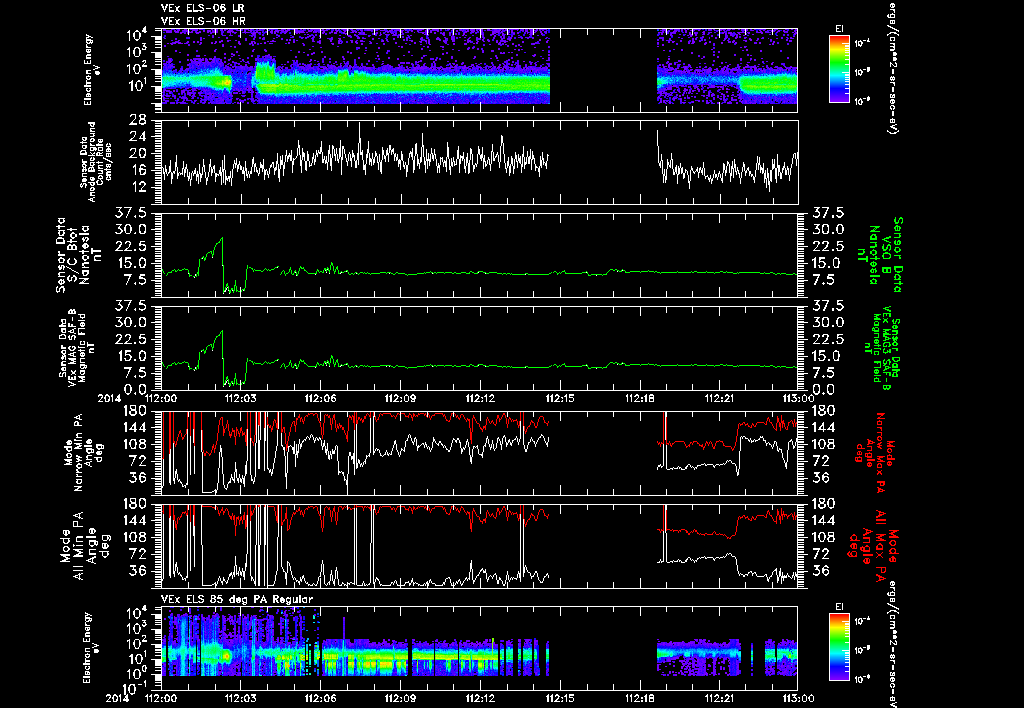
Task: Click the 'Mode Narrow Max PA Angle' red label
Action: [874, 452]
